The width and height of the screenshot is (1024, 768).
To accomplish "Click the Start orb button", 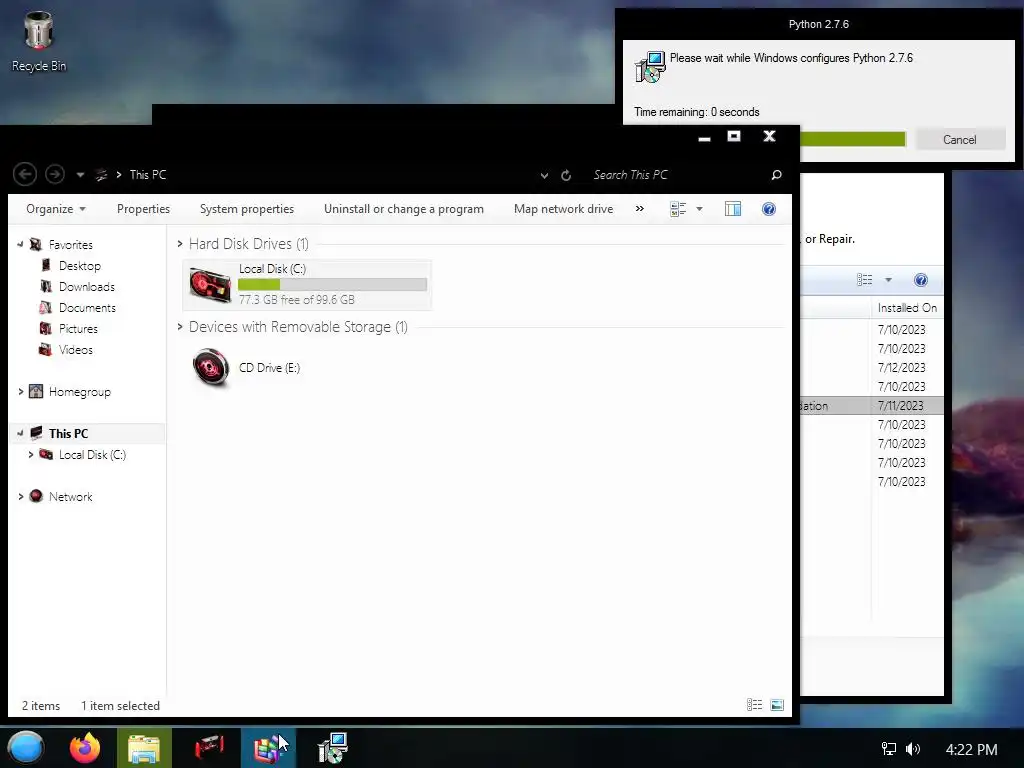I will click(x=25, y=748).
